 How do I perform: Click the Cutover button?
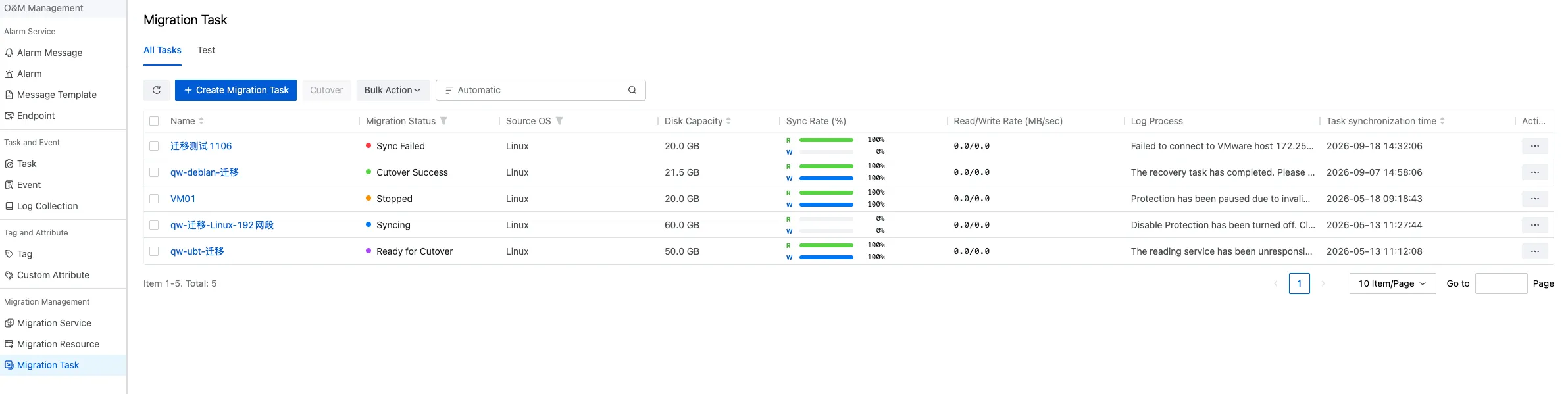[326, 90]
